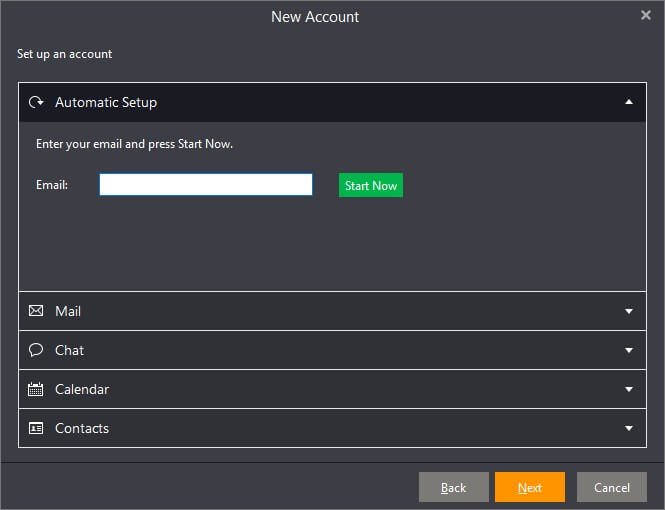The image size is (665, 510).
Task: Expand the Chat section arrow
Action: (629, 350)
